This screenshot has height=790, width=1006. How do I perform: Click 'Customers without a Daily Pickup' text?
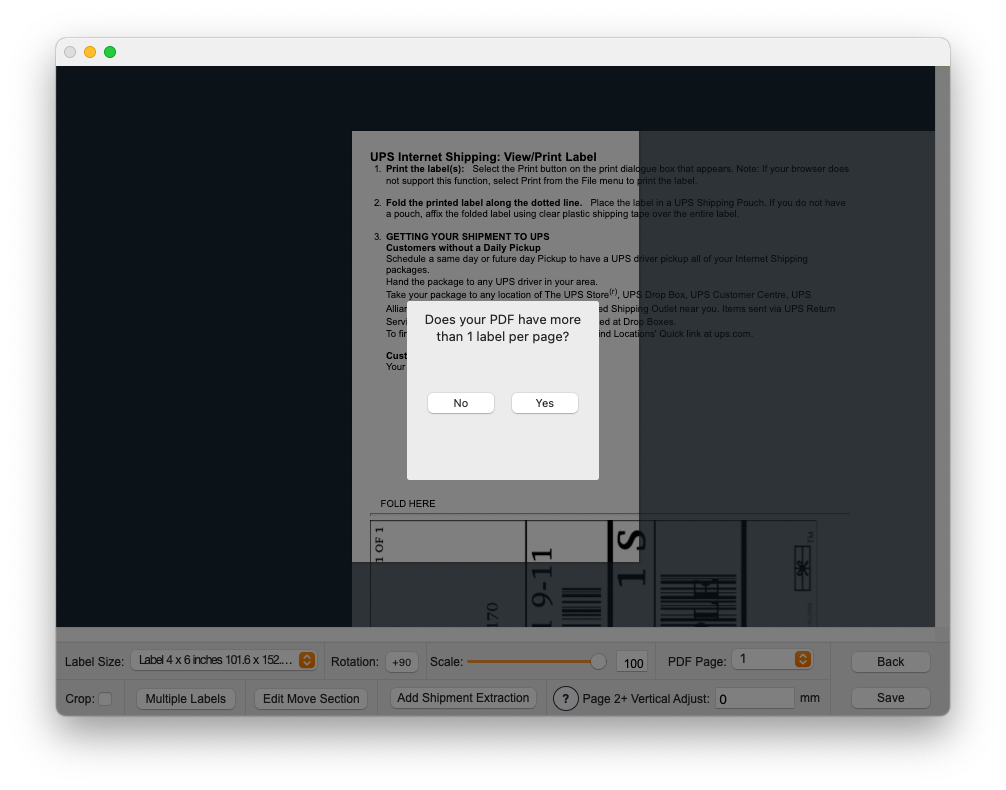point(463,248)
